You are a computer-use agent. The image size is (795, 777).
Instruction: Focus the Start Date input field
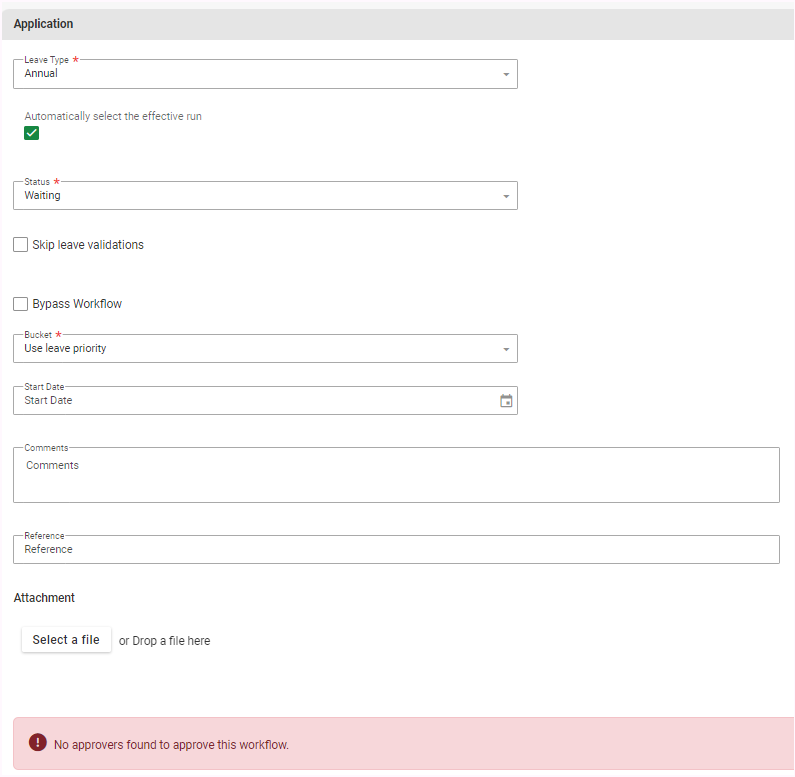(250, 401)
